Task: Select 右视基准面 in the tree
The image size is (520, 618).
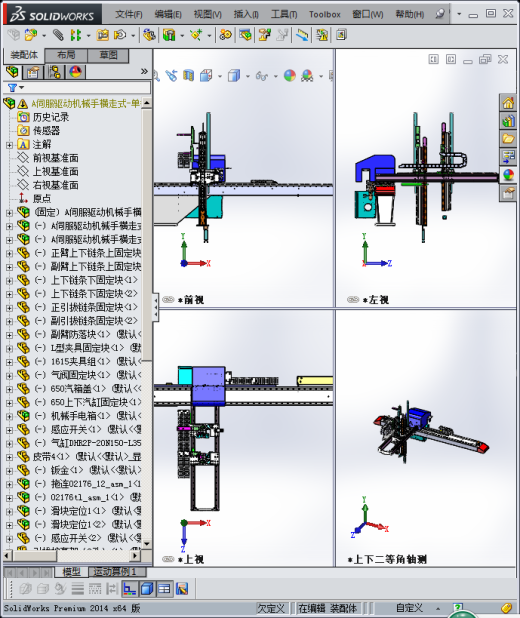Action: pos(55,185)
